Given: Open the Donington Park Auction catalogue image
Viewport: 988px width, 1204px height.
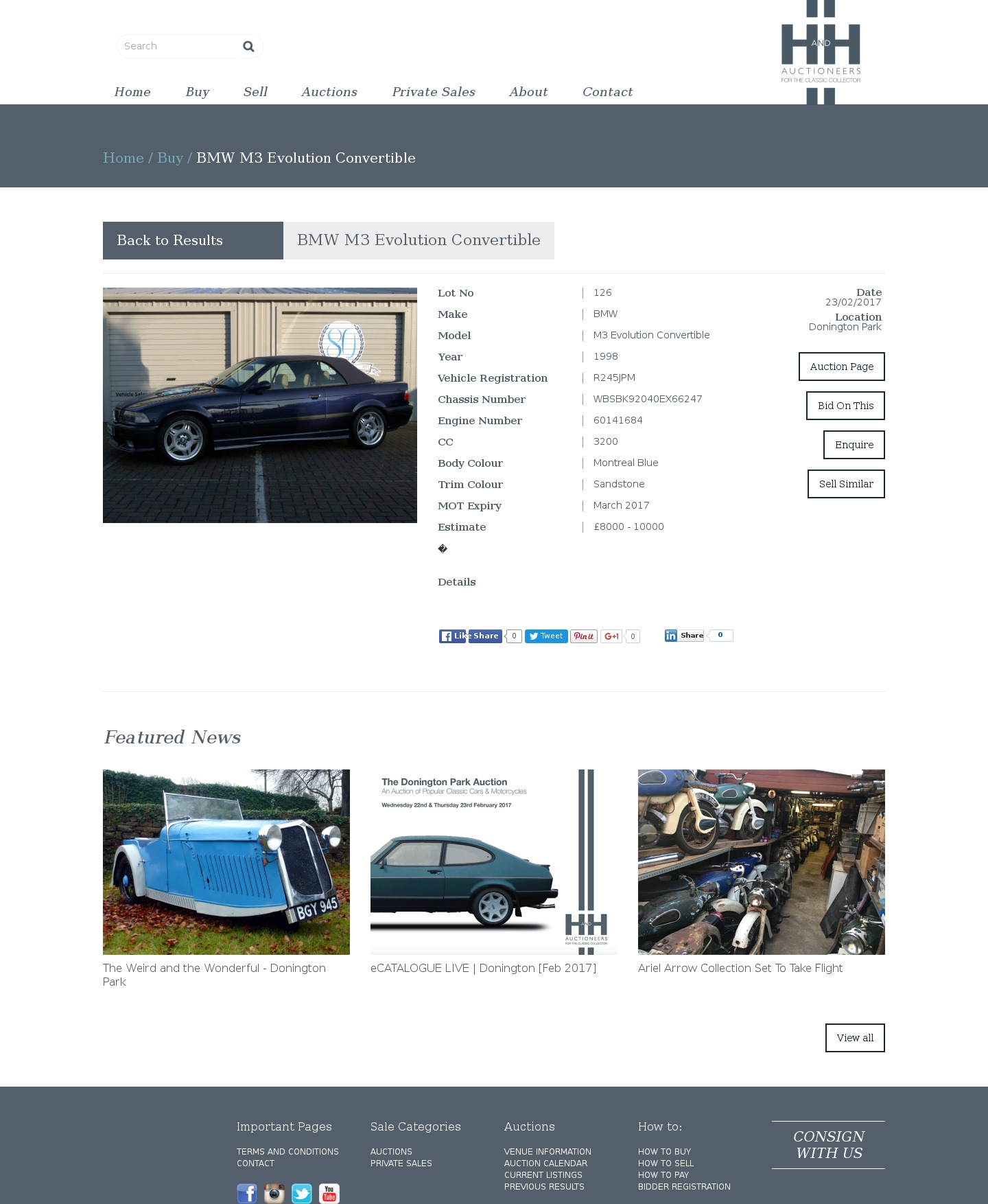Looking at the screenshot, I should click(x=494, y=862).
